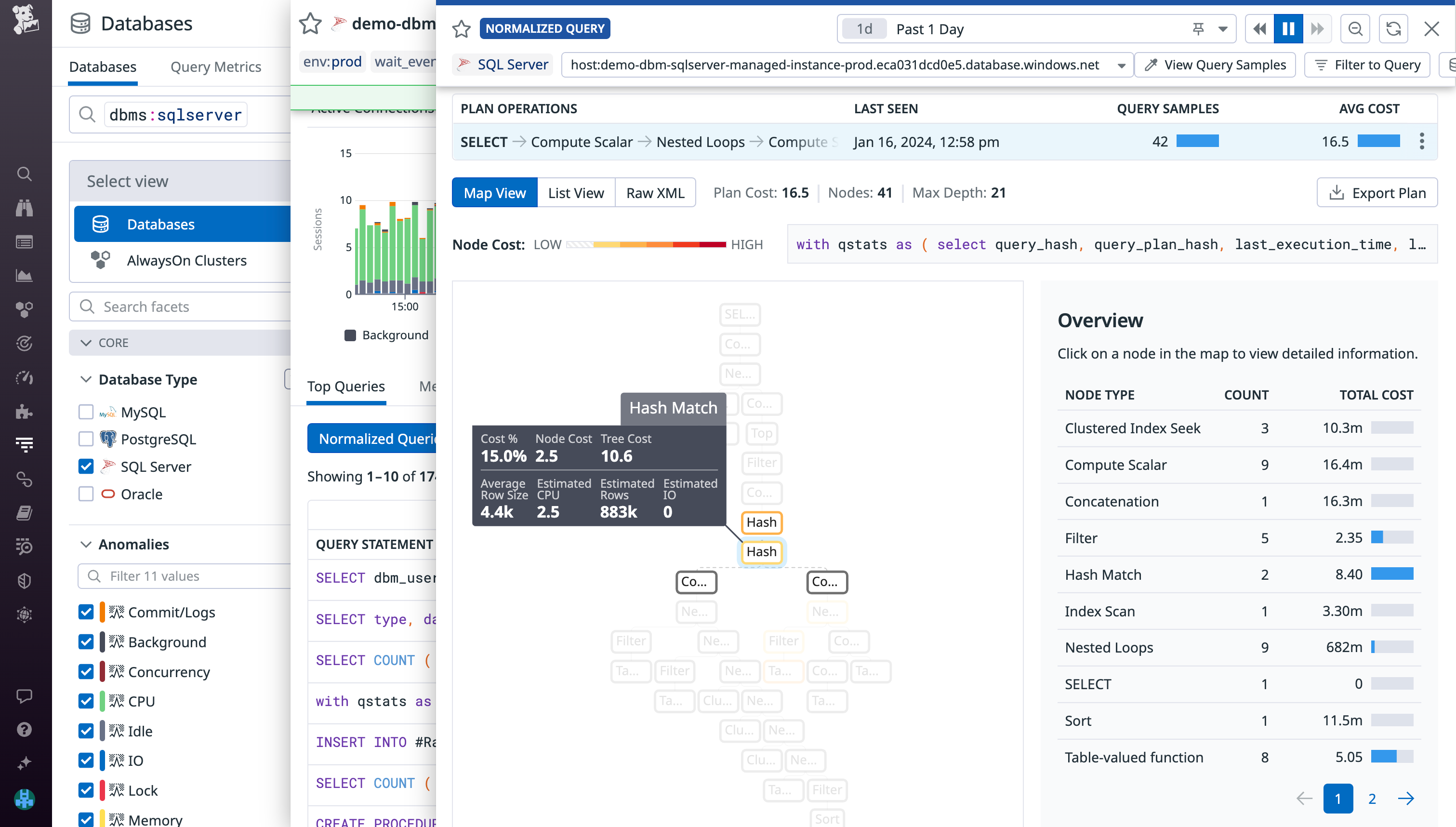The image size is (1456, 827).
Task: Click the Export Plan button
Action: (1377, 193)
